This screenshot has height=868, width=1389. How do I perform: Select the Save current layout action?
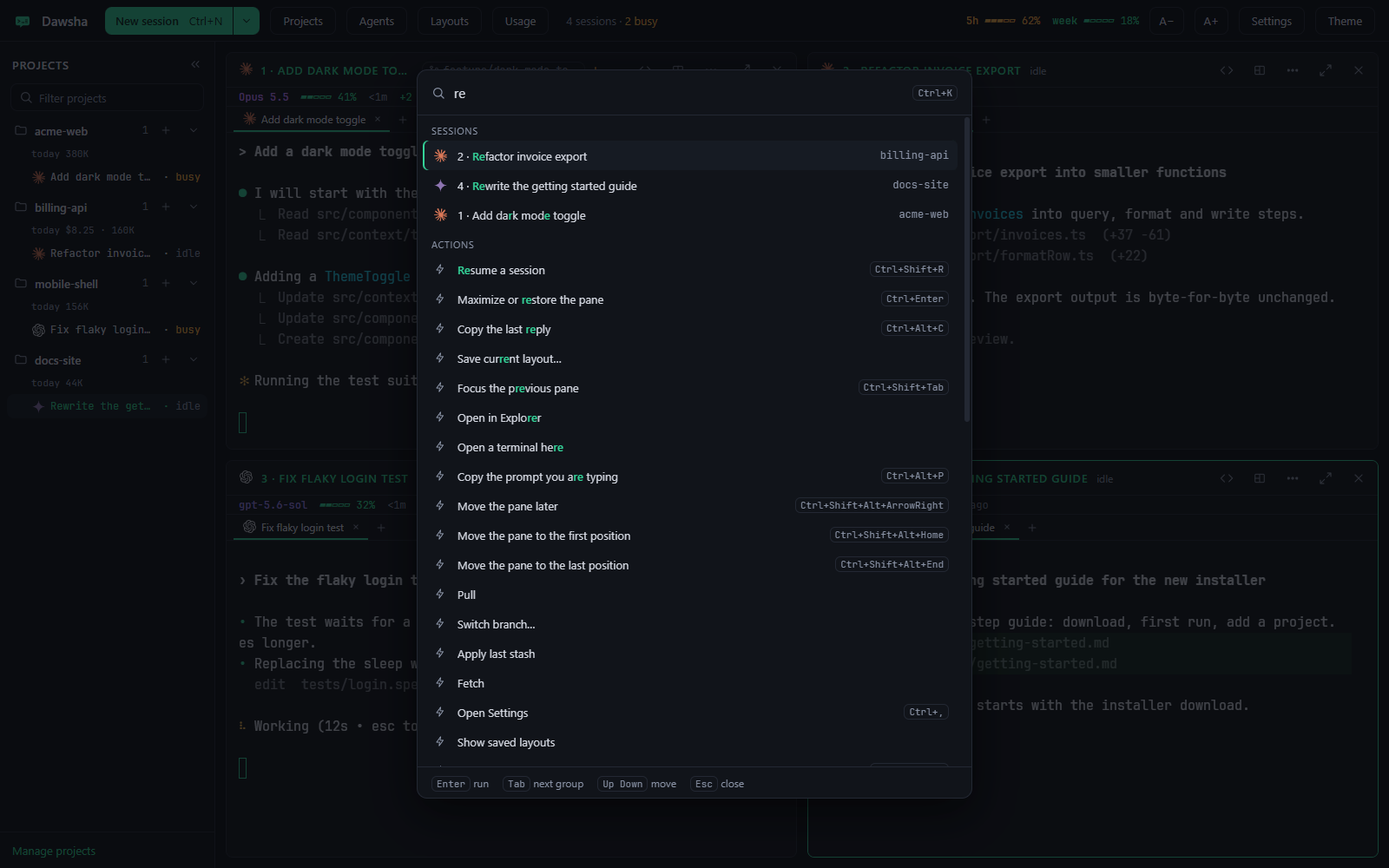coord(690,358)
